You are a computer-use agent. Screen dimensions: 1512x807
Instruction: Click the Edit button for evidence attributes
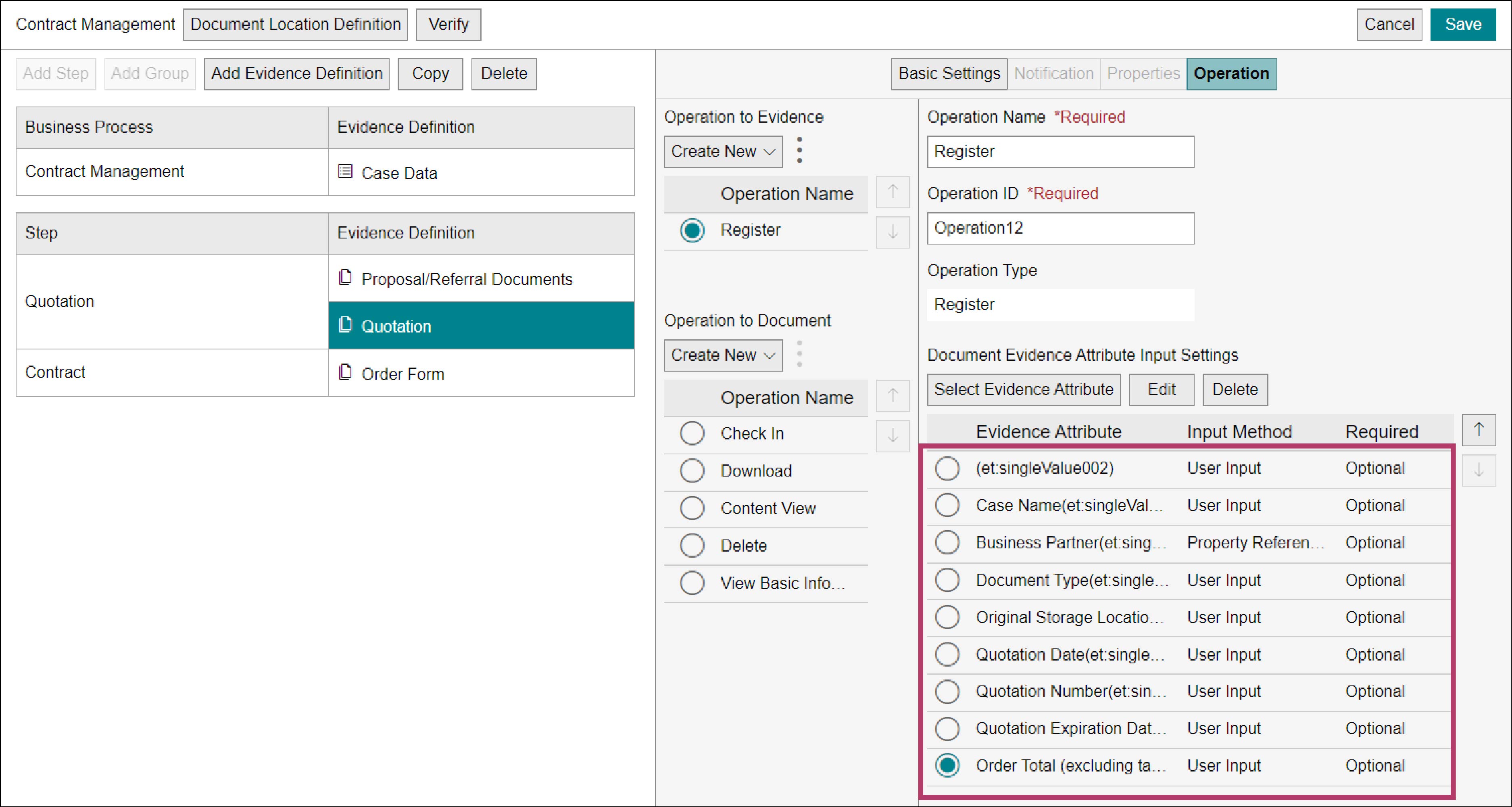tap(1162, 389)
